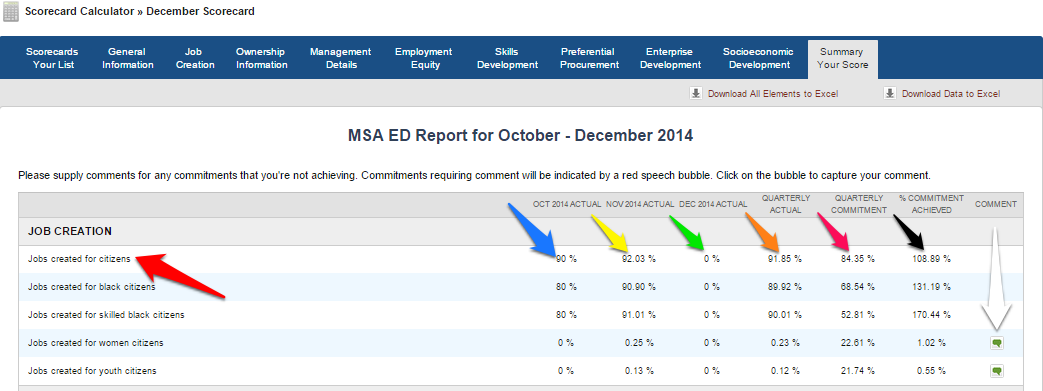This screenshot has height=391, width=1043.
Task: Click the Download Data to Excel link
Action: [951, 94]
